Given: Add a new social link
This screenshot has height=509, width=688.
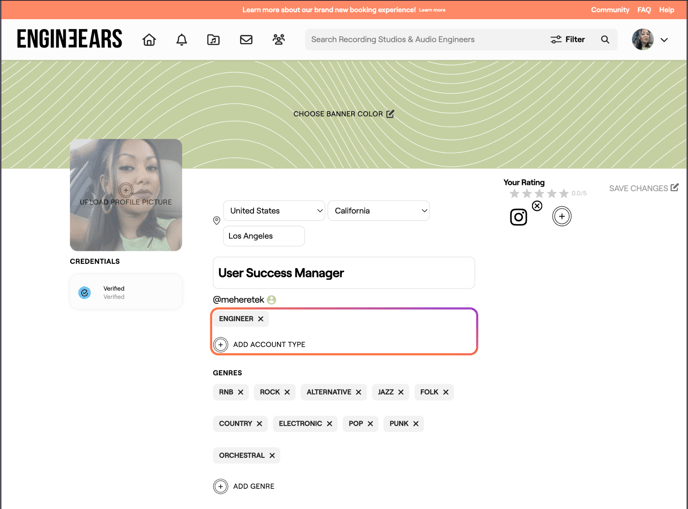Looking at the screenshot, I should click(562, 216).
